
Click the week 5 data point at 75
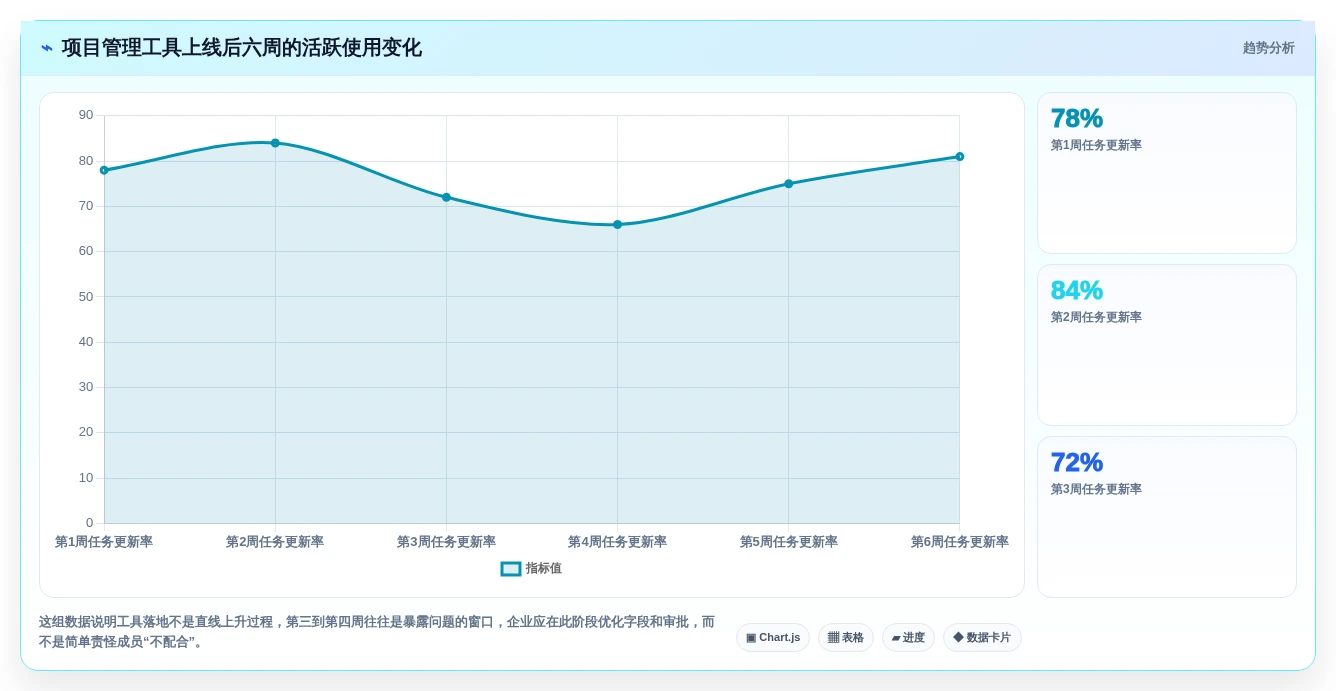pyautogui.click(x=788, y=184)
